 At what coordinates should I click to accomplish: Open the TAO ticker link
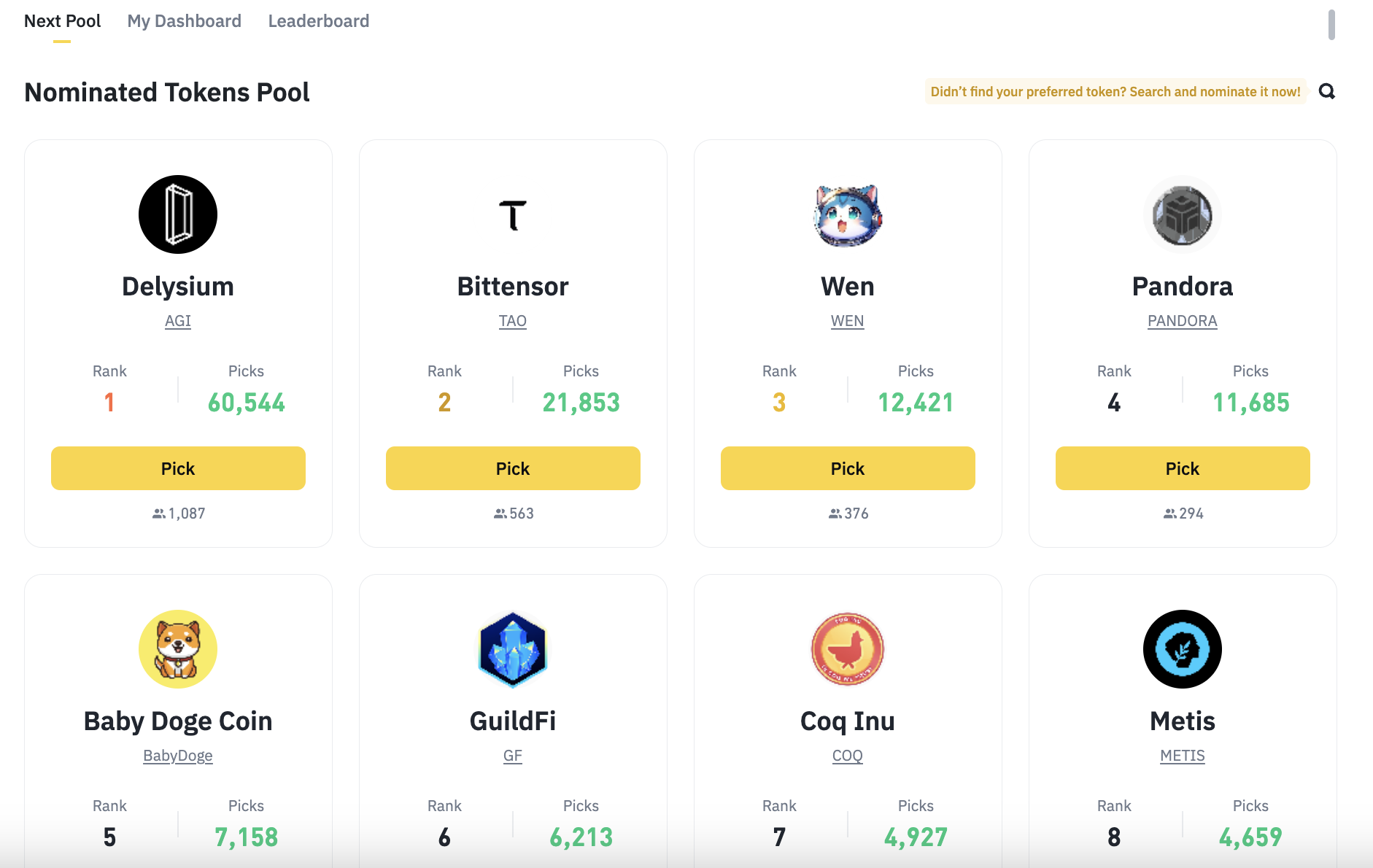[513, 321]
